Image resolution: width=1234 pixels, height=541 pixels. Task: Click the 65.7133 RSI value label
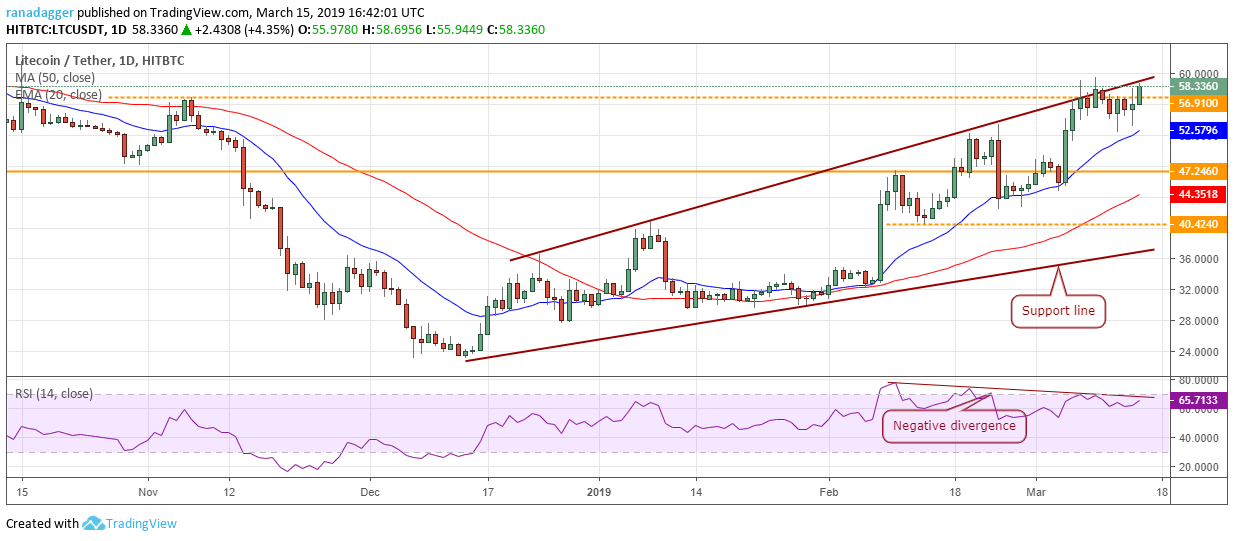click(x=1199, y=398)
